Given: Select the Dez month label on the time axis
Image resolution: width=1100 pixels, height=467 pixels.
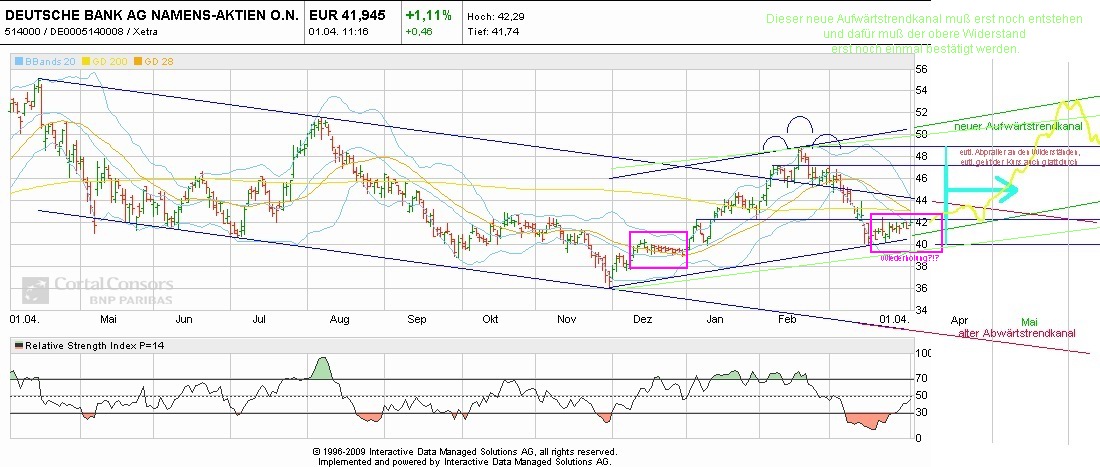Looking at the screenshot, I should click(x=643, y=319).
